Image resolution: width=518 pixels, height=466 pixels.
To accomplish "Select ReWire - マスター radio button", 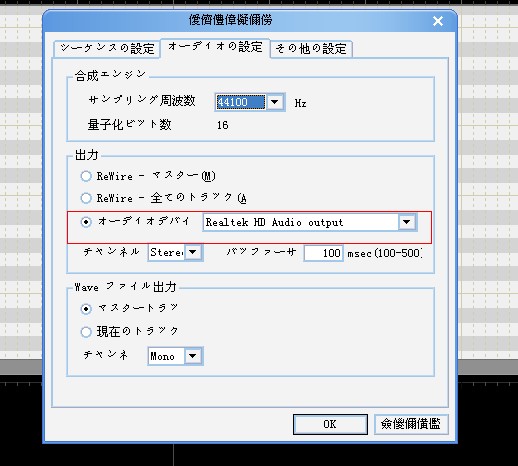I will (x=86, y=176).
